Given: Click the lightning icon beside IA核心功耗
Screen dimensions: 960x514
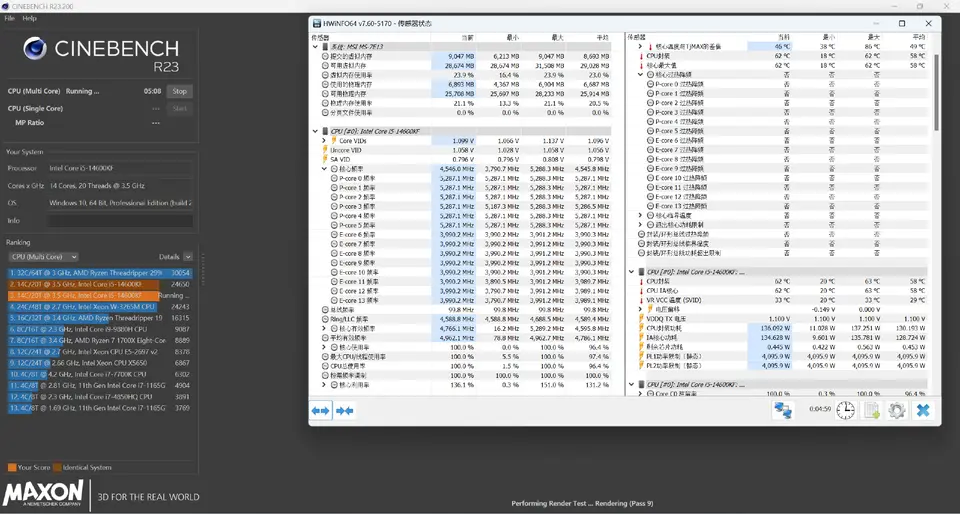Looking at the screenshot, I should [x=641, y=337].
